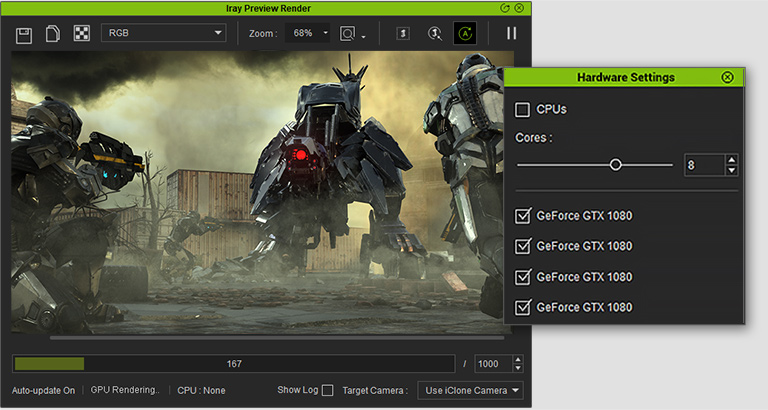Decrease max iterations with down arrow
Viewport: 768px width, 410px height.
point(518,368)
